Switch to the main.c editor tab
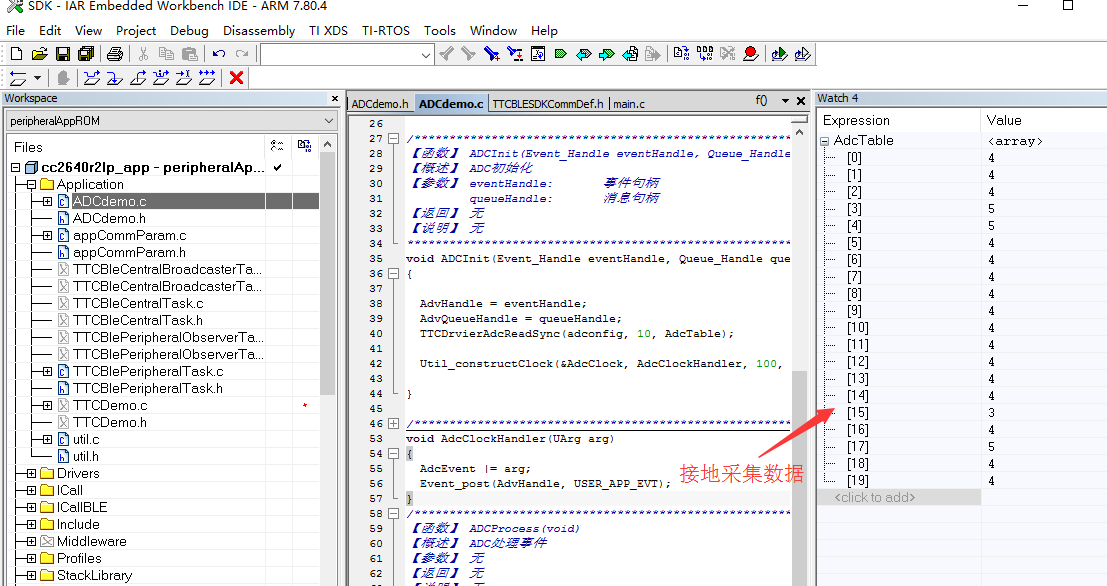This screenshot has width=1107, height=586. pyautogui.click(x=629, y=104)
